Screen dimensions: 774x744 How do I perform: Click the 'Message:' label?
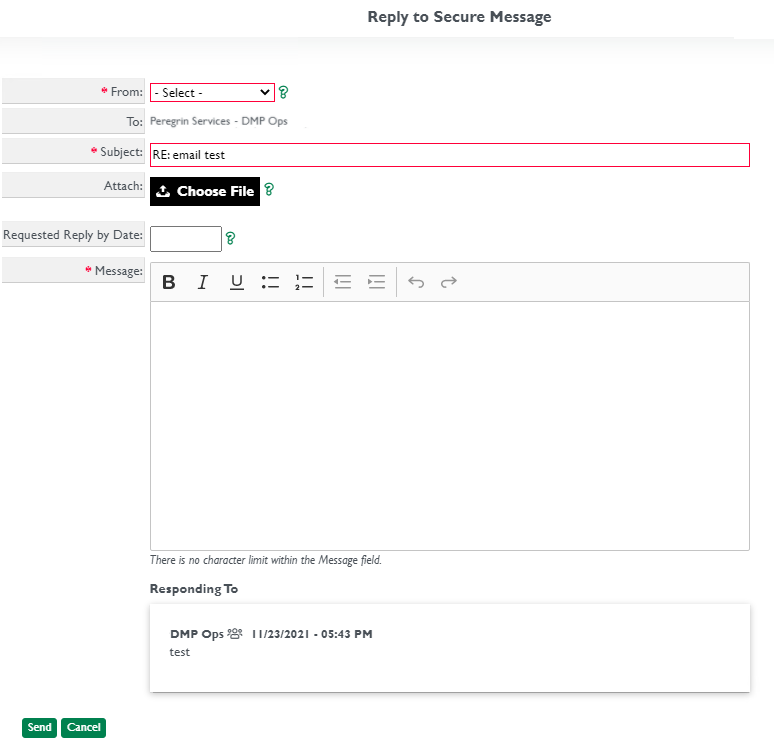pyautogui.click(x=119, y=271)
